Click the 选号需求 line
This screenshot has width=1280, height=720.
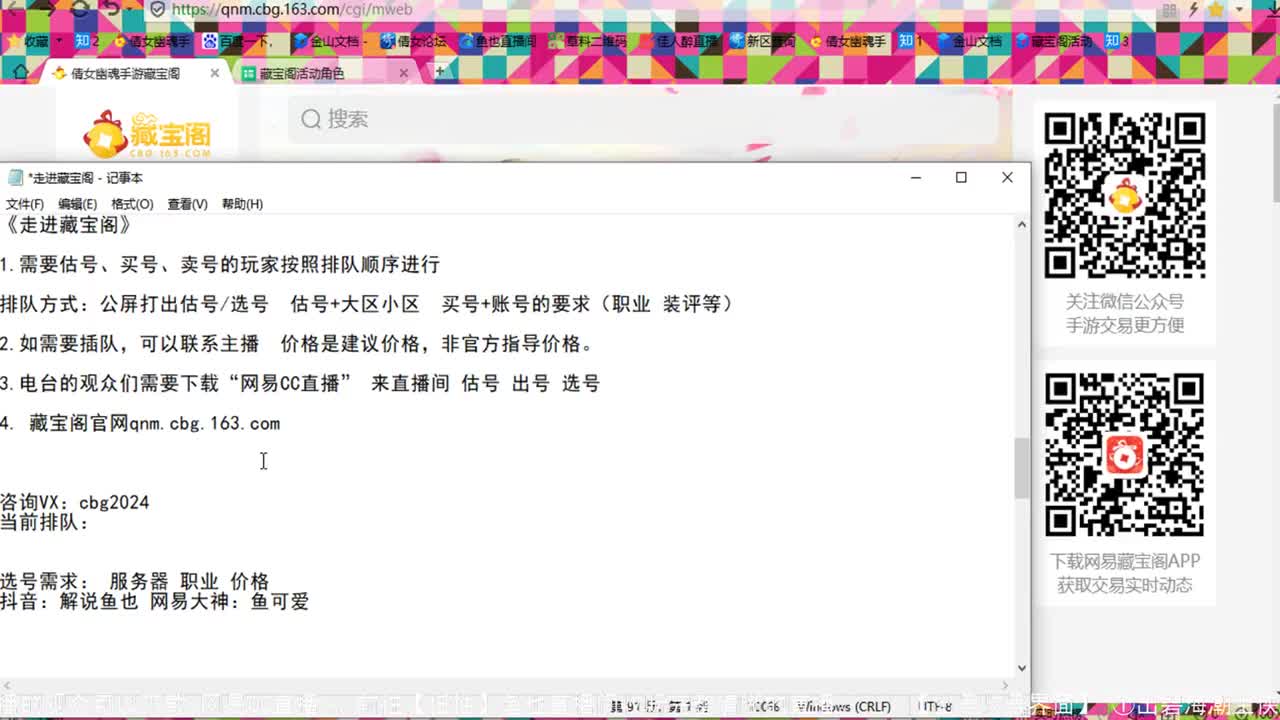[x=135, y=581]
